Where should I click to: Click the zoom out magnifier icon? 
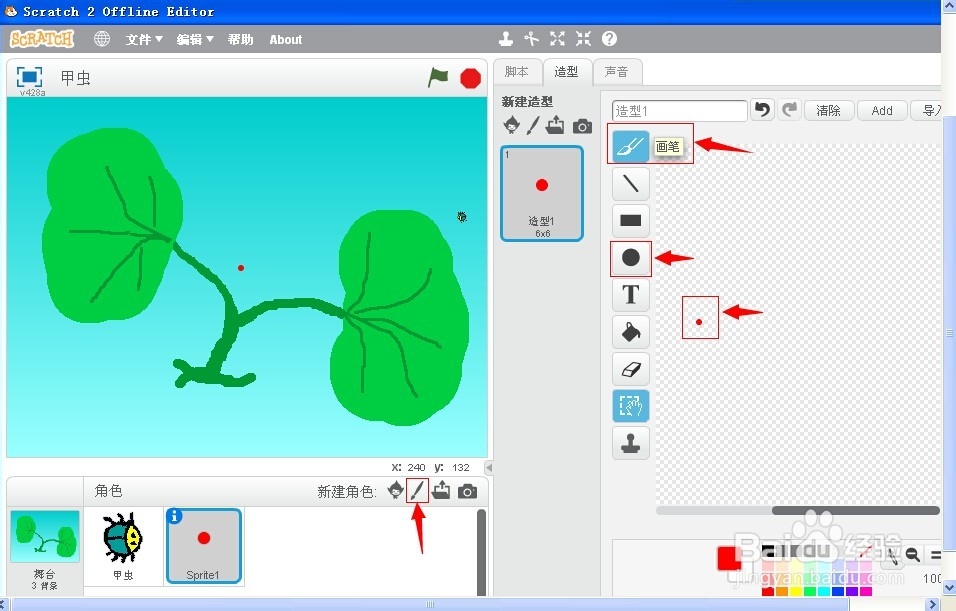(912, 554)
